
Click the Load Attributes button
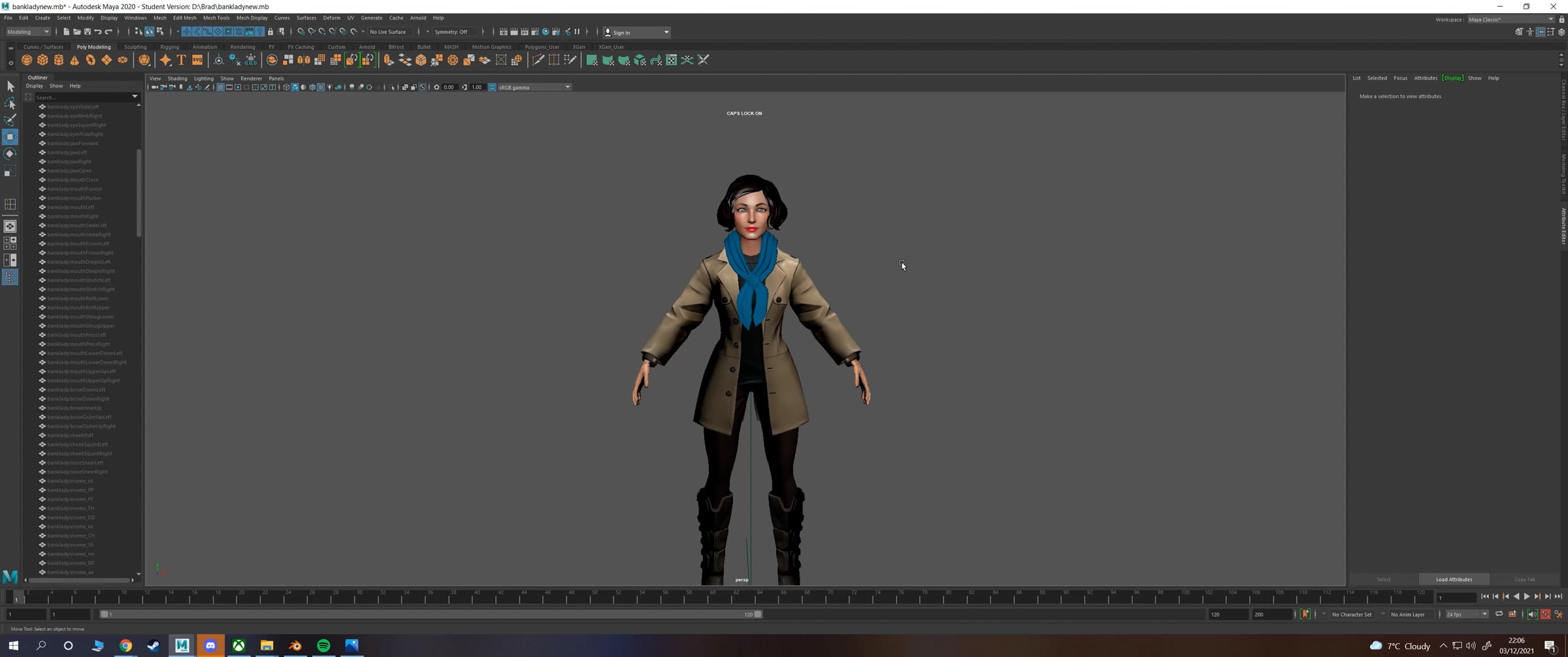click(x=1454, y=579)
